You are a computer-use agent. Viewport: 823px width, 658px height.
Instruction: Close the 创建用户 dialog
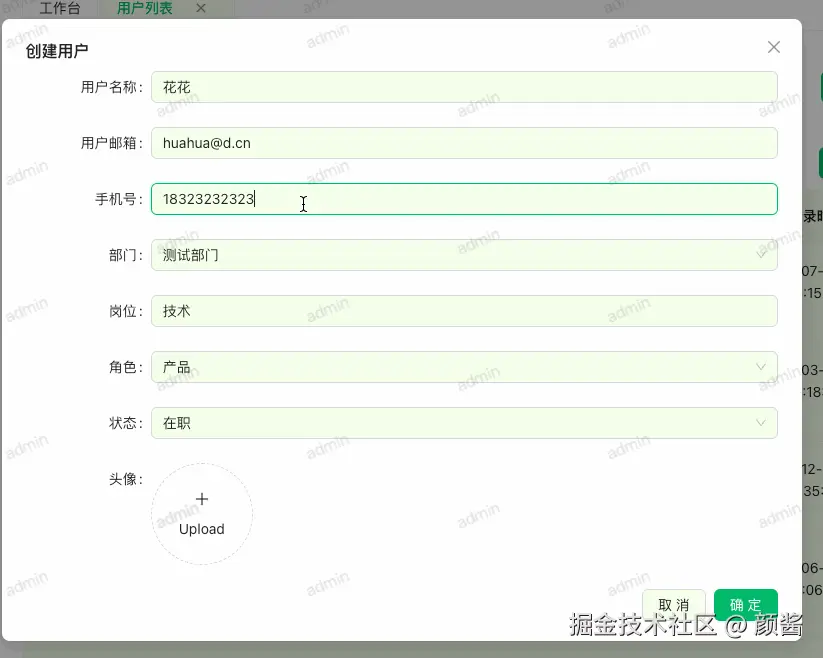pos(773,46)
